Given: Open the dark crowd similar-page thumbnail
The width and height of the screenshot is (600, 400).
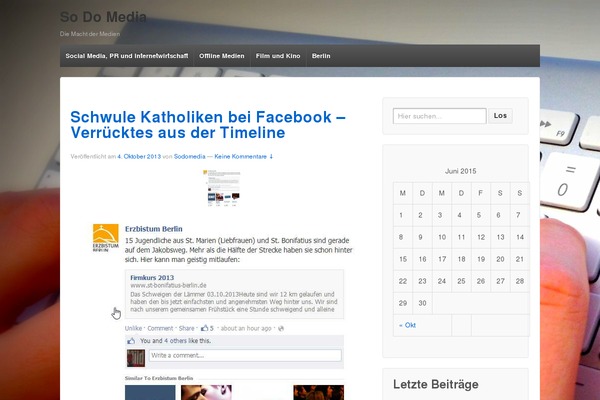Looking at the screenshot, I should [x=319, y=393].
